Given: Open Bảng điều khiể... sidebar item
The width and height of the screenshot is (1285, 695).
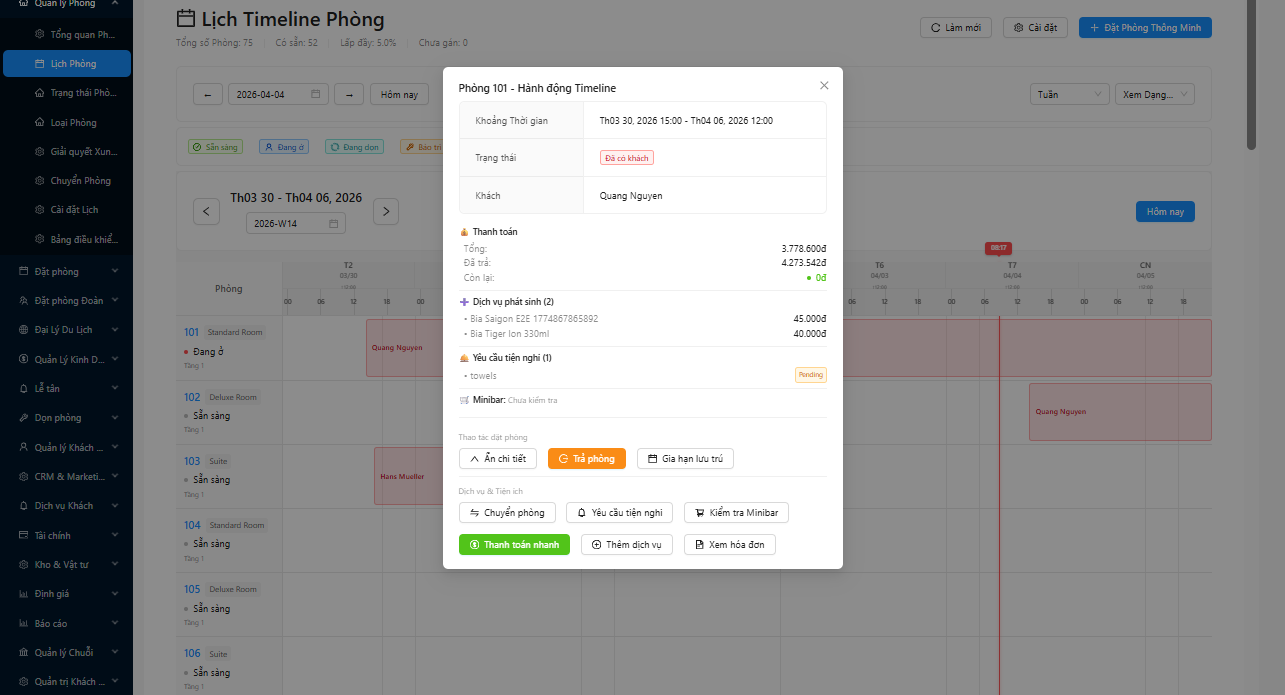Looking at the screenshot, I should tap(67, 239).
